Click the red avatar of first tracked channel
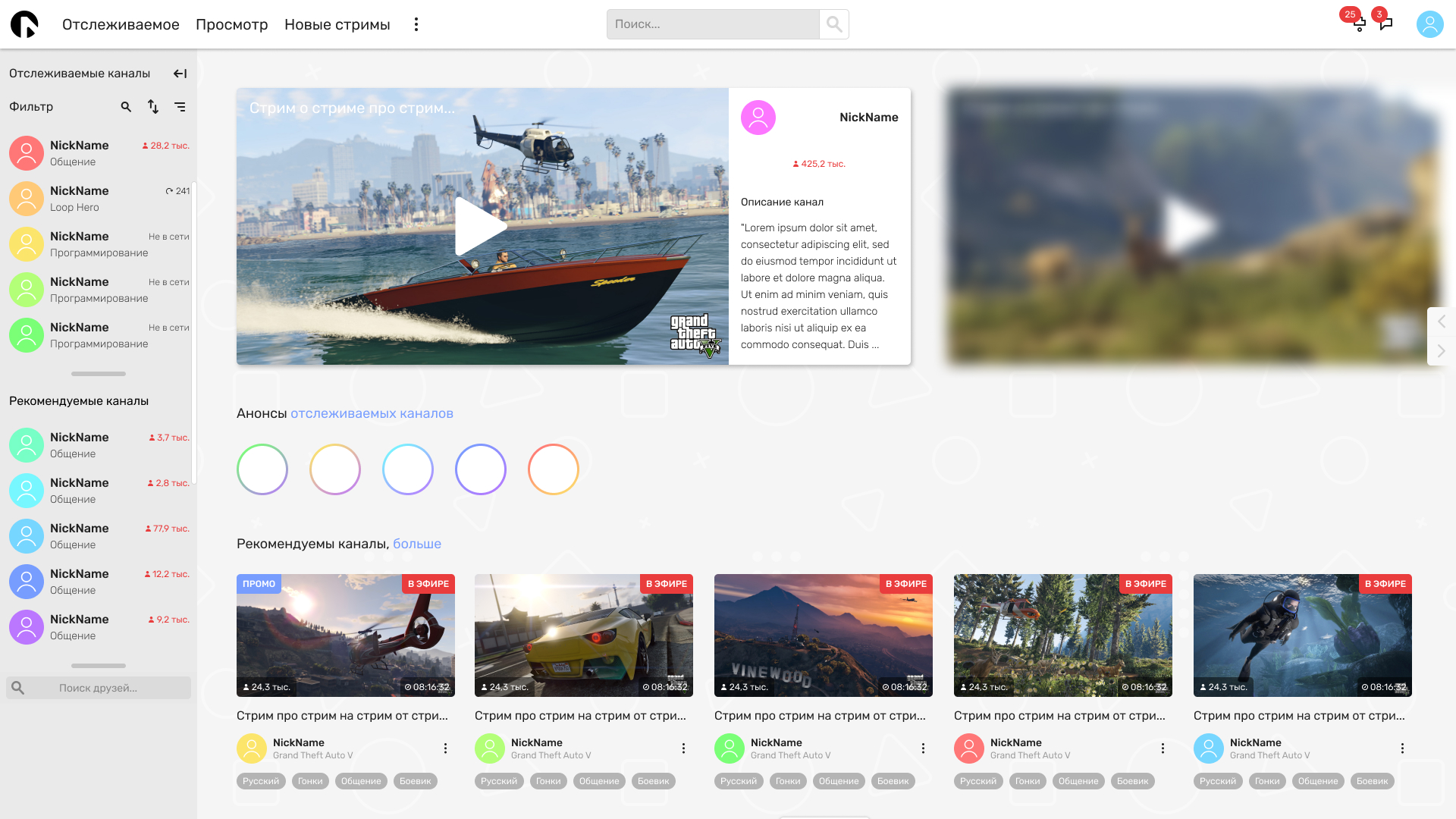This screenshot has height=819, width=1456. coord(27,153)
